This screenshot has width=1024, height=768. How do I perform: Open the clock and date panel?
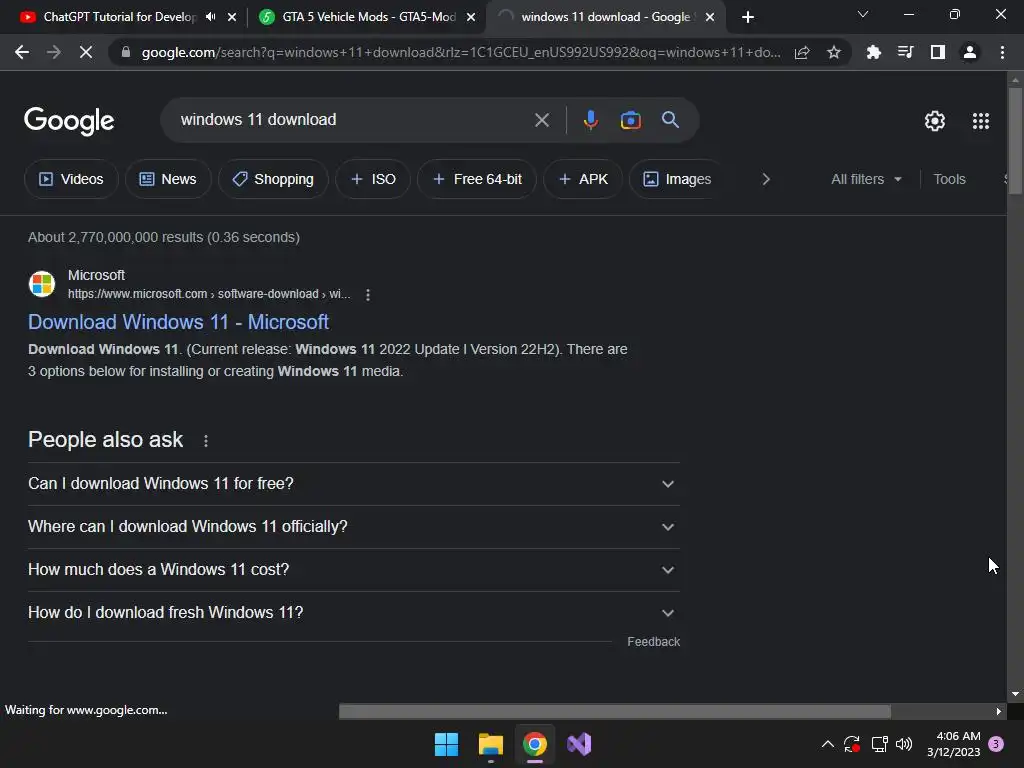(x=953, y=744)
